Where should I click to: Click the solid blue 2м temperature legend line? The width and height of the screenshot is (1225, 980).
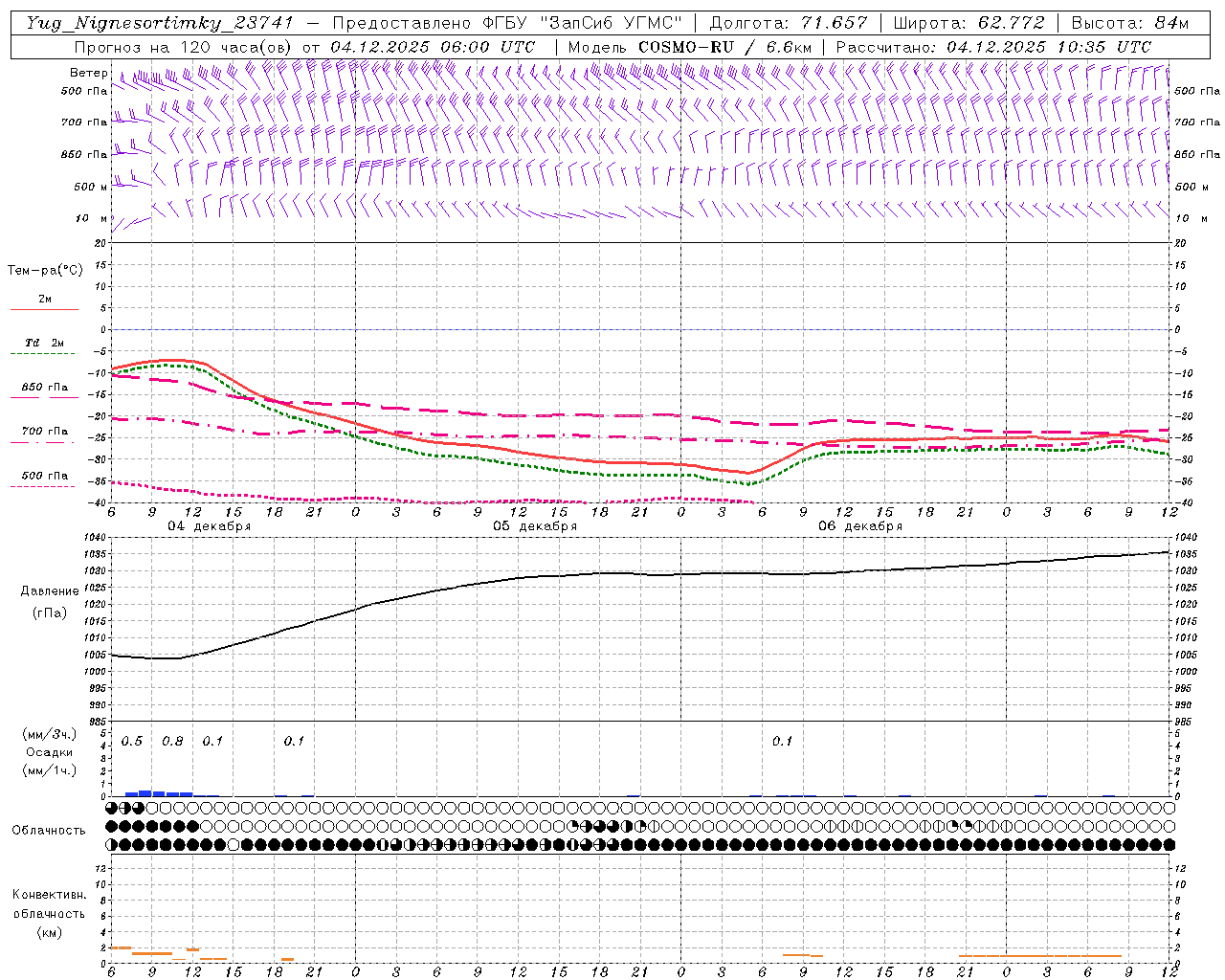tap(44, 309)
